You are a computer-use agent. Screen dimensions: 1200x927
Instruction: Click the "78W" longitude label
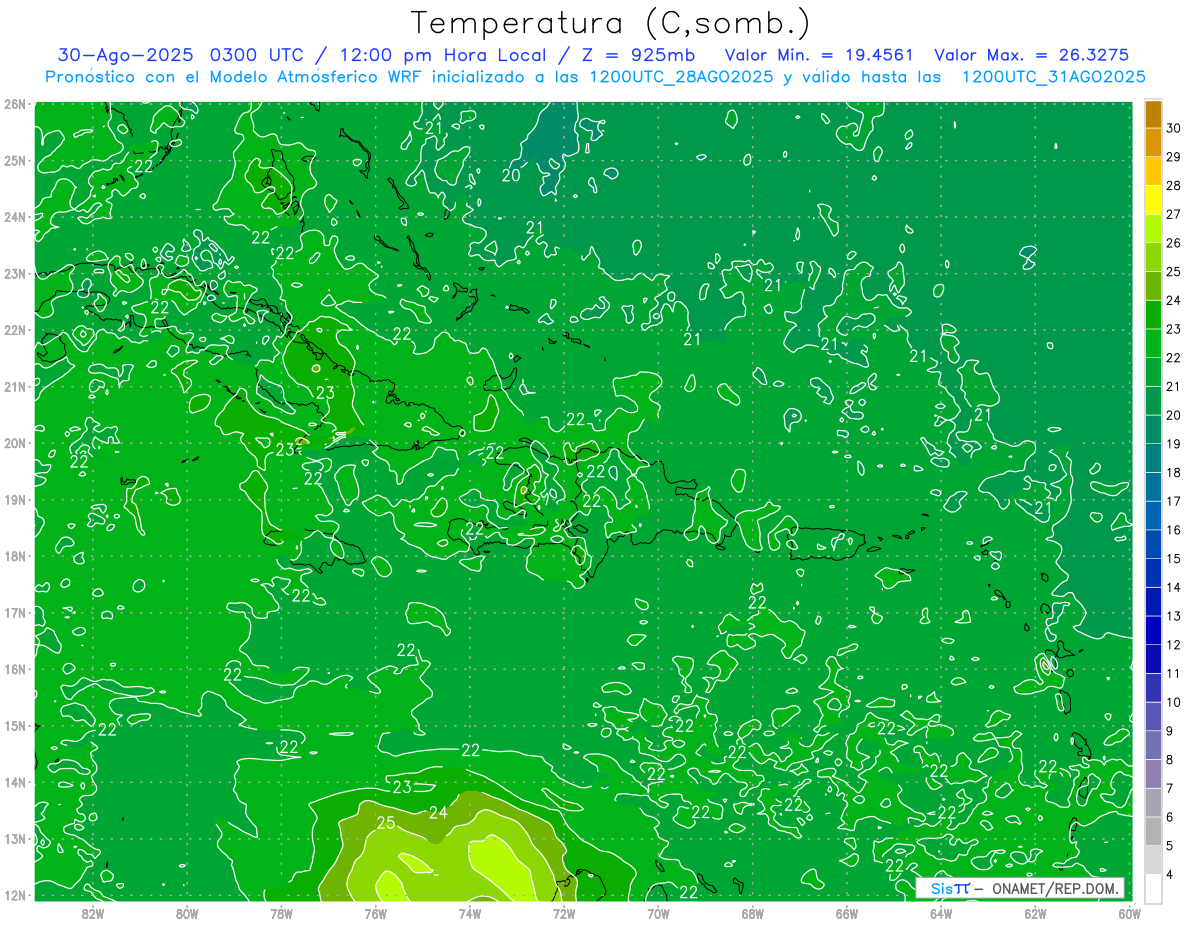click(281, 912)
